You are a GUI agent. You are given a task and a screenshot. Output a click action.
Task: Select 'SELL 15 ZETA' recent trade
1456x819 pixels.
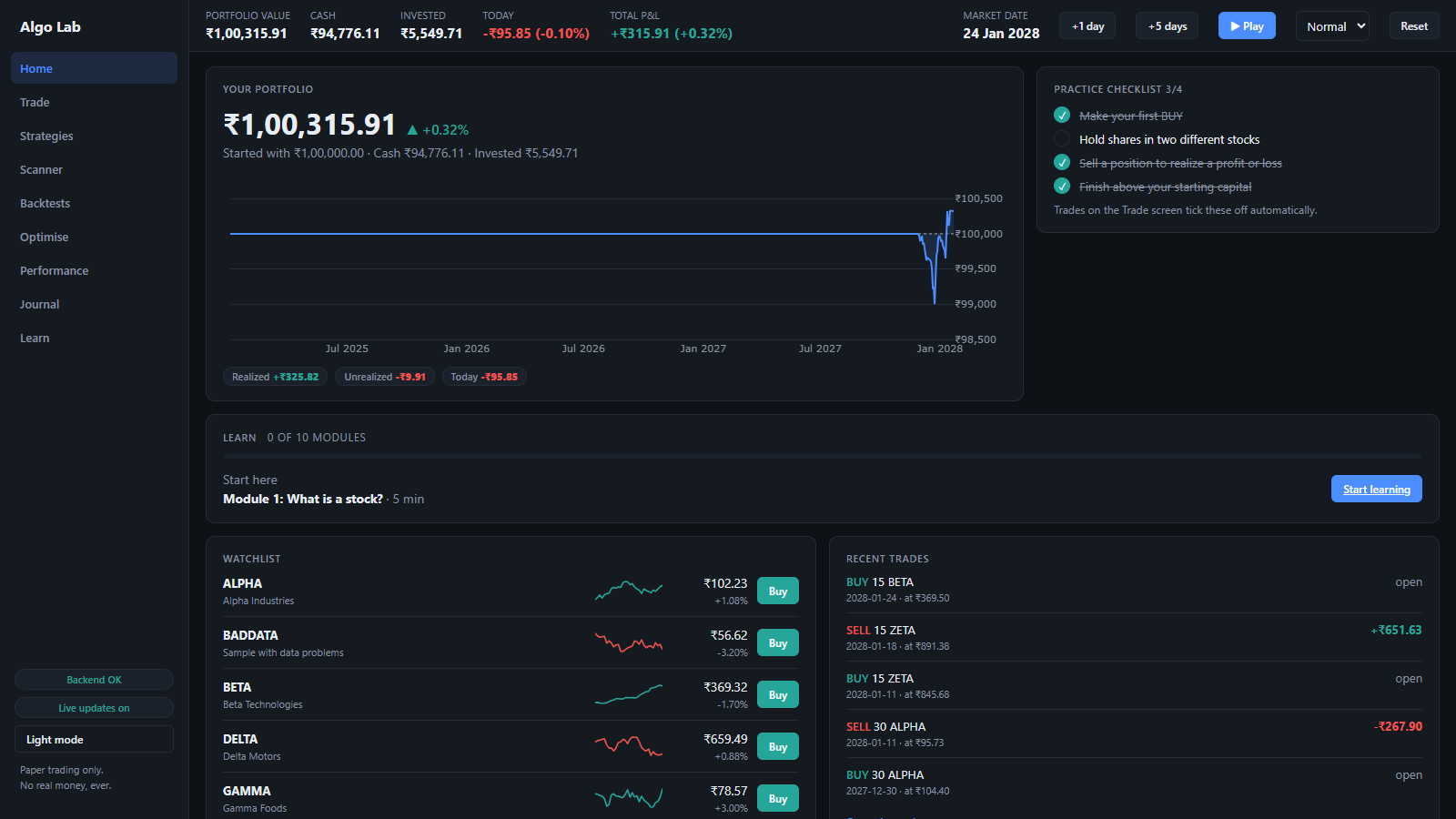pyautogui.click(x=1134, y=637)
